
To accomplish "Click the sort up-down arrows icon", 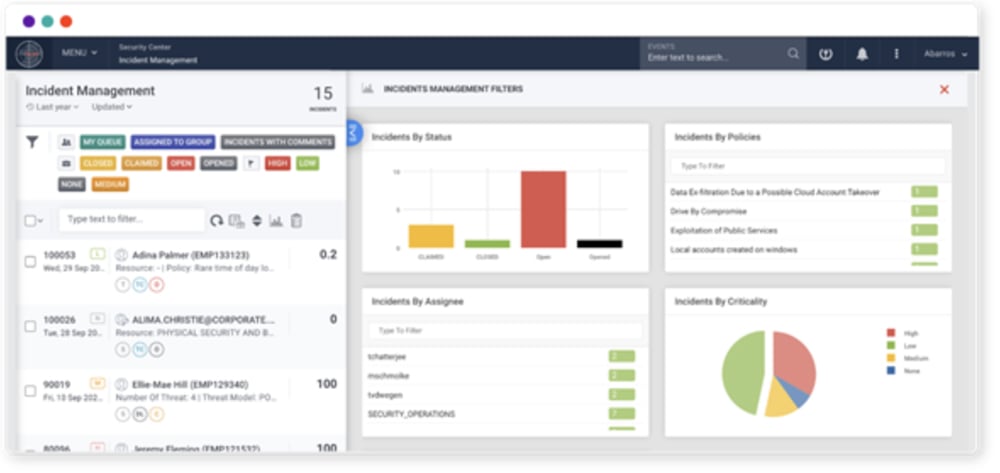I will point(256,221).
